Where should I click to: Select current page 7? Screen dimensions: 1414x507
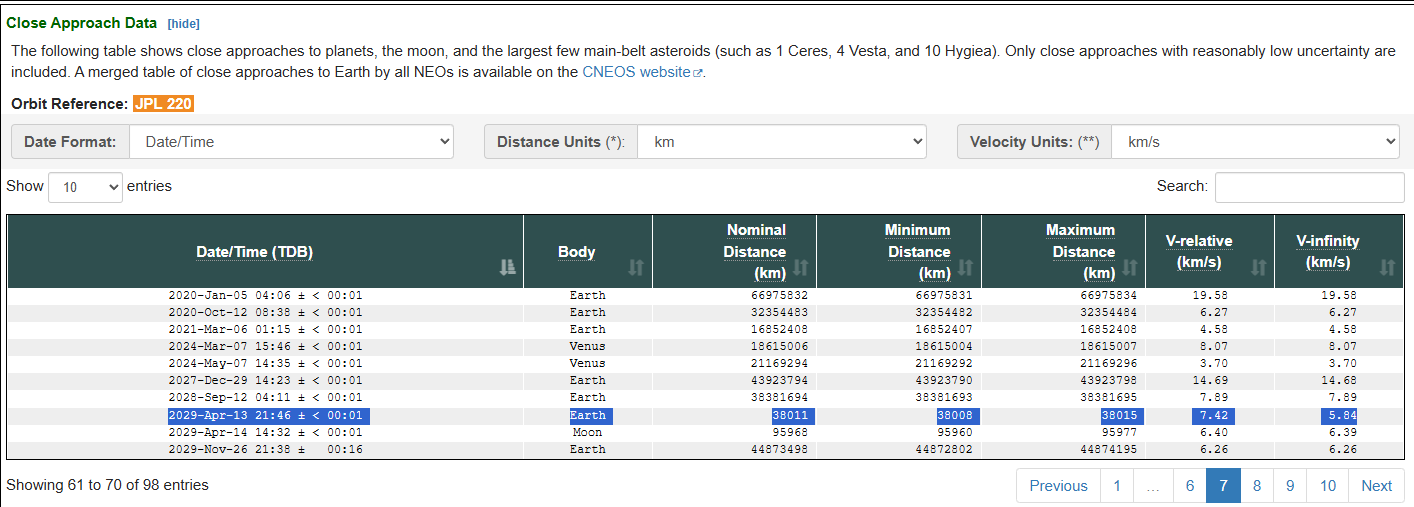point(1223,485)
